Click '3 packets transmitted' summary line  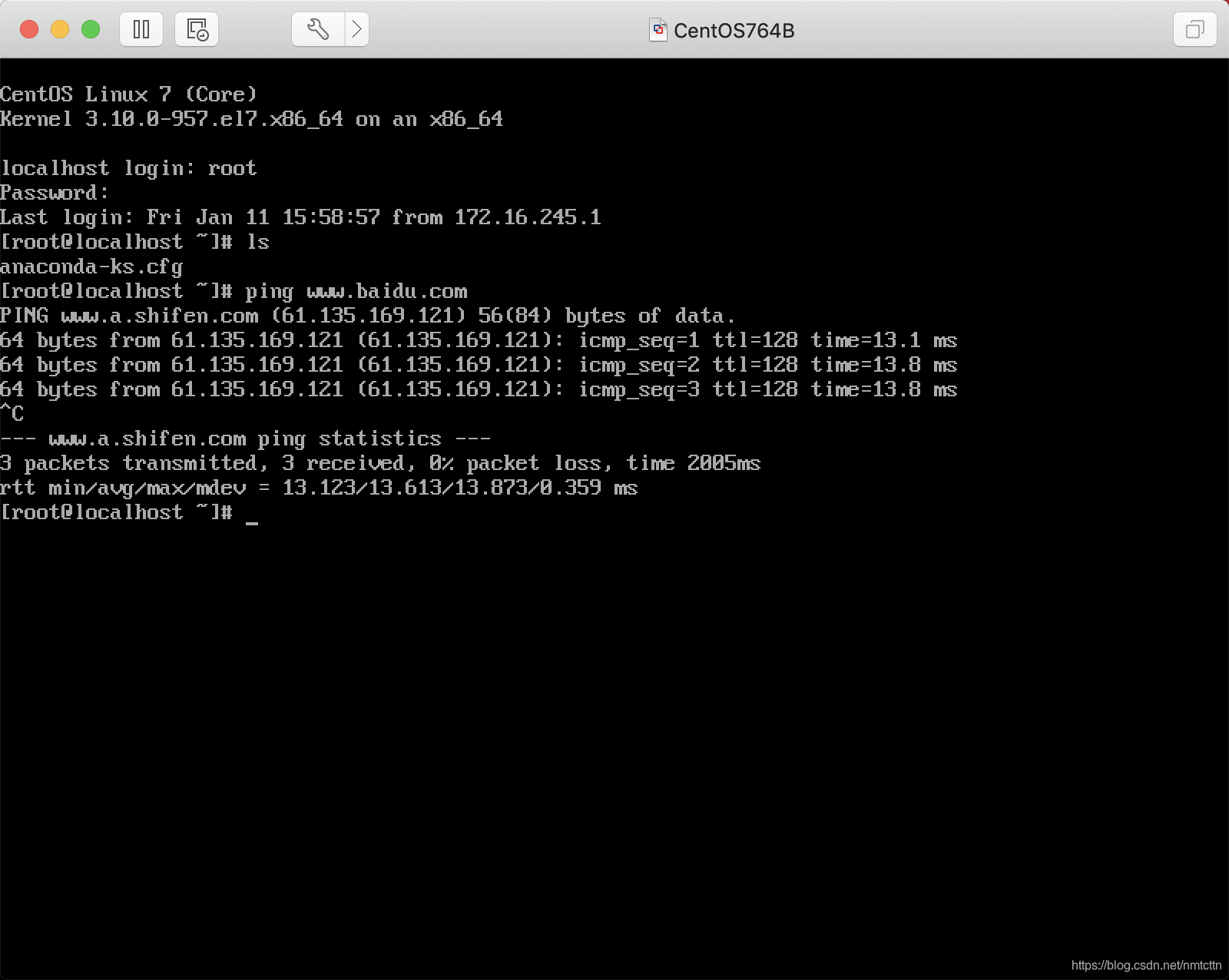click(x=380, y=463)
